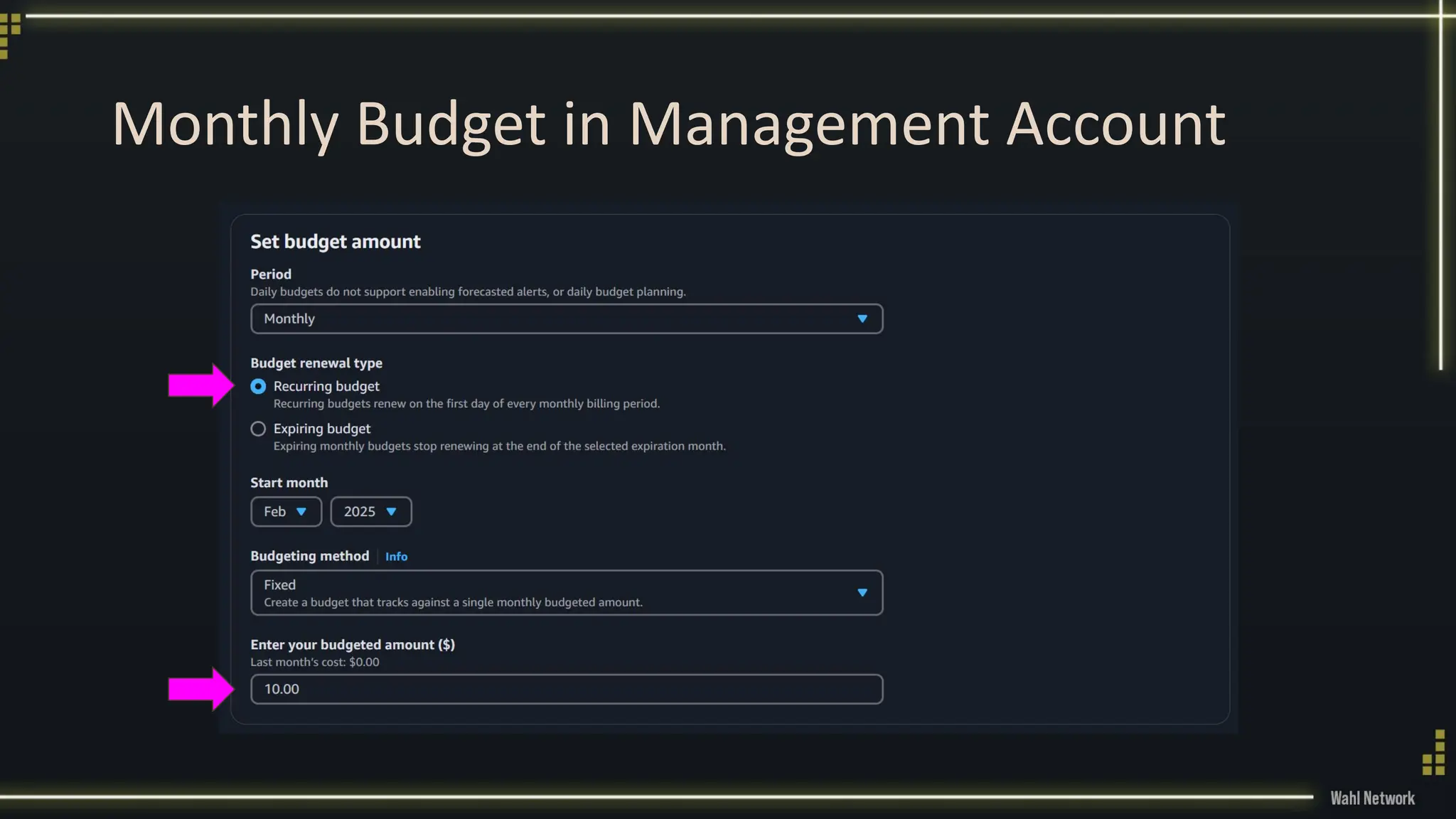
Task: Expand the Fixed budgeting method dropdown
Action: [567, 593]
